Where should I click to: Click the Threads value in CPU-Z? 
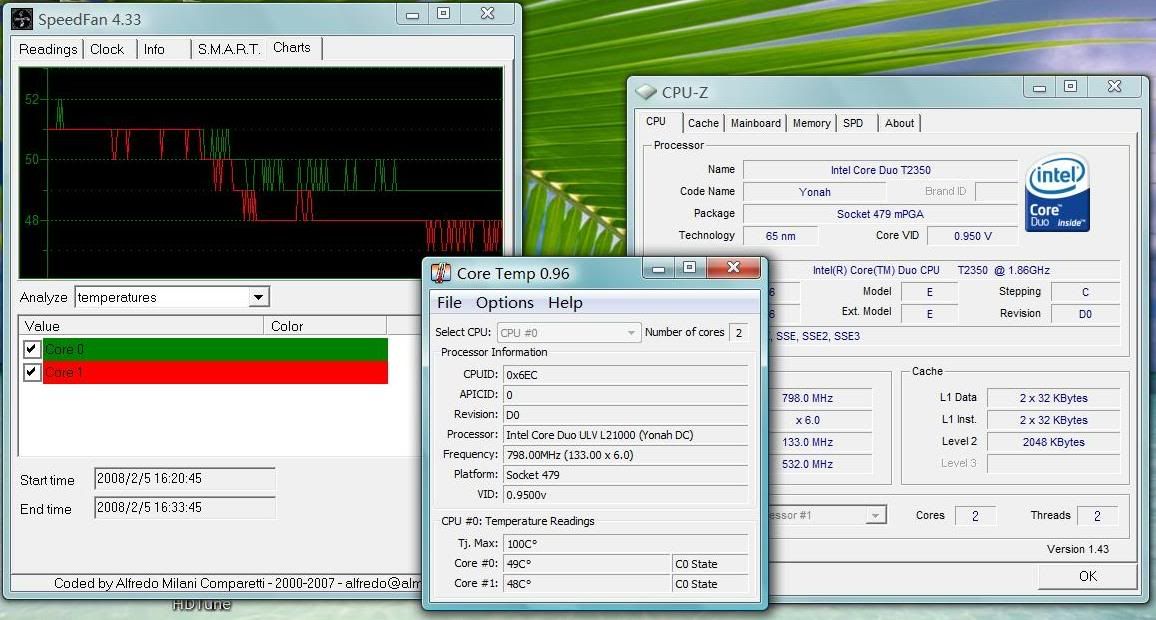pos(1097,516)
